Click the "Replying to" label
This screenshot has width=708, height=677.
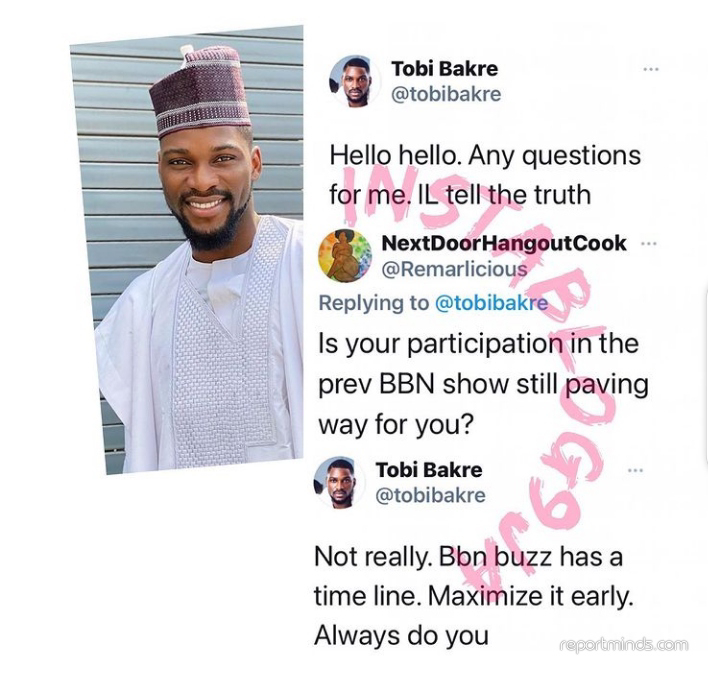point(374,303)
